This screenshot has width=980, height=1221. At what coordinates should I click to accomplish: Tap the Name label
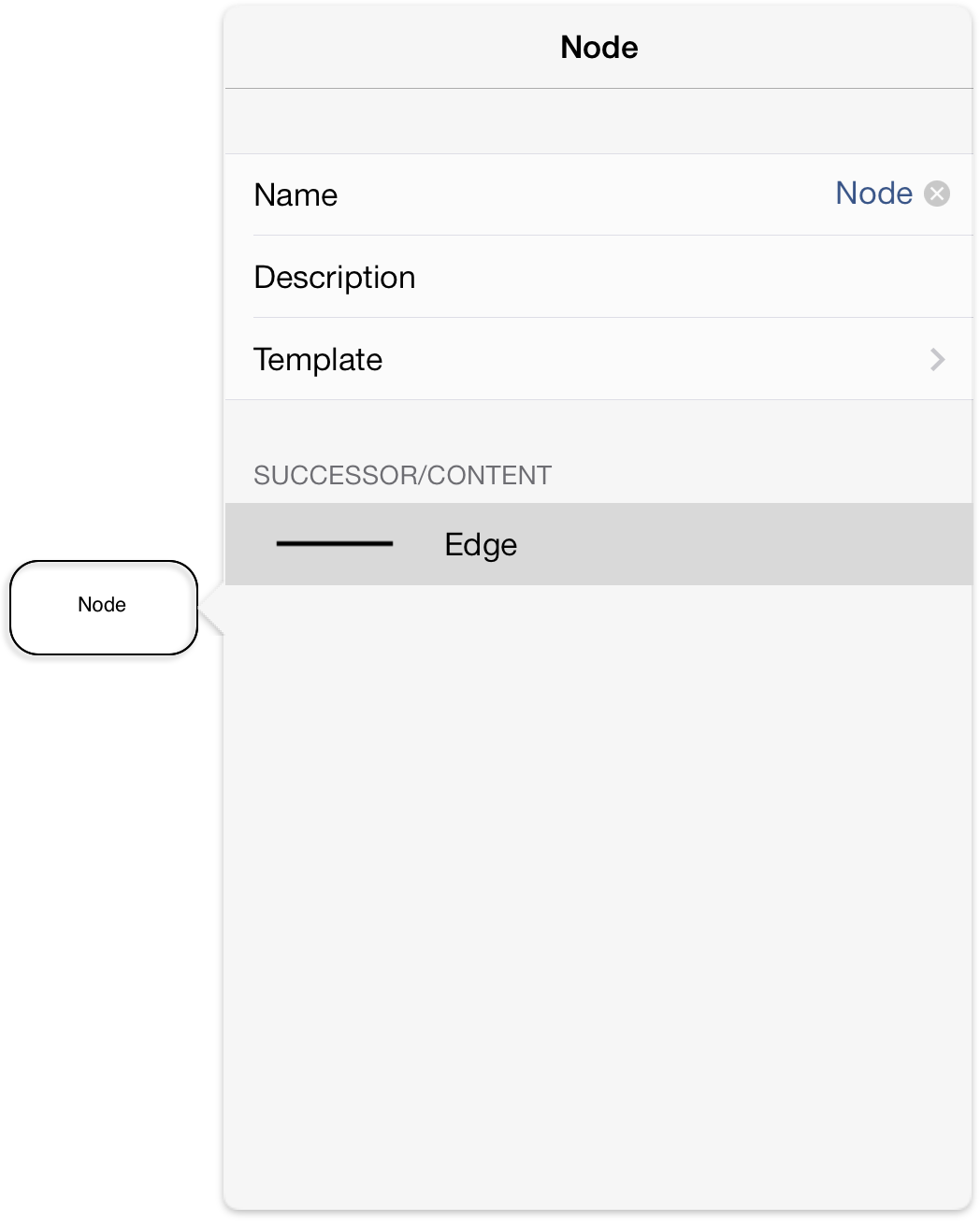(x=295, y=194)
